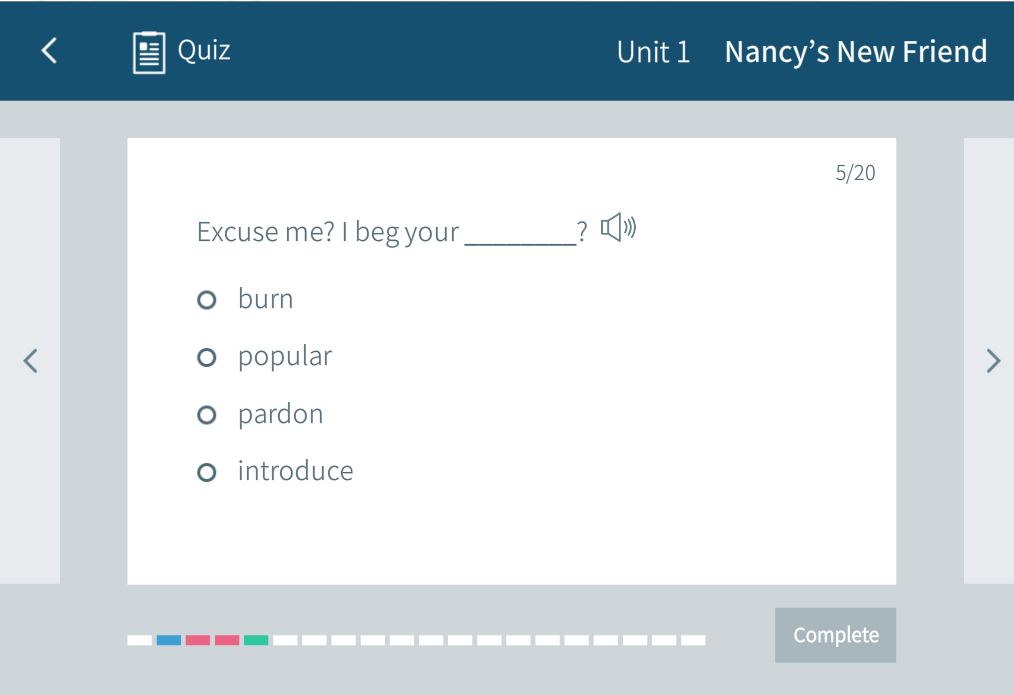Select the "burn" answer option
Image resolution: width=1014 pixels, height=695 pixels.
207,300
